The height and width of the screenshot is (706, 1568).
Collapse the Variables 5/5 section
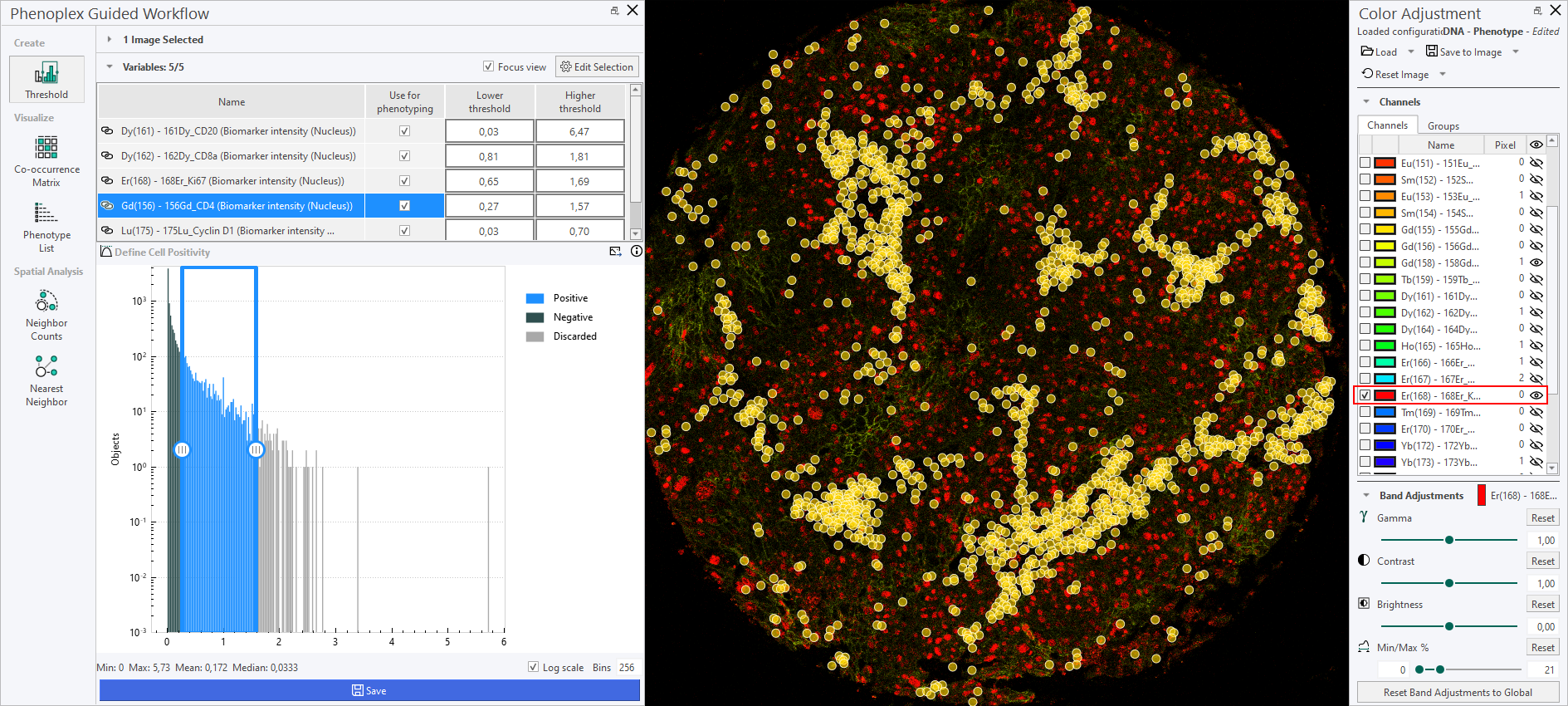point(109,66)
